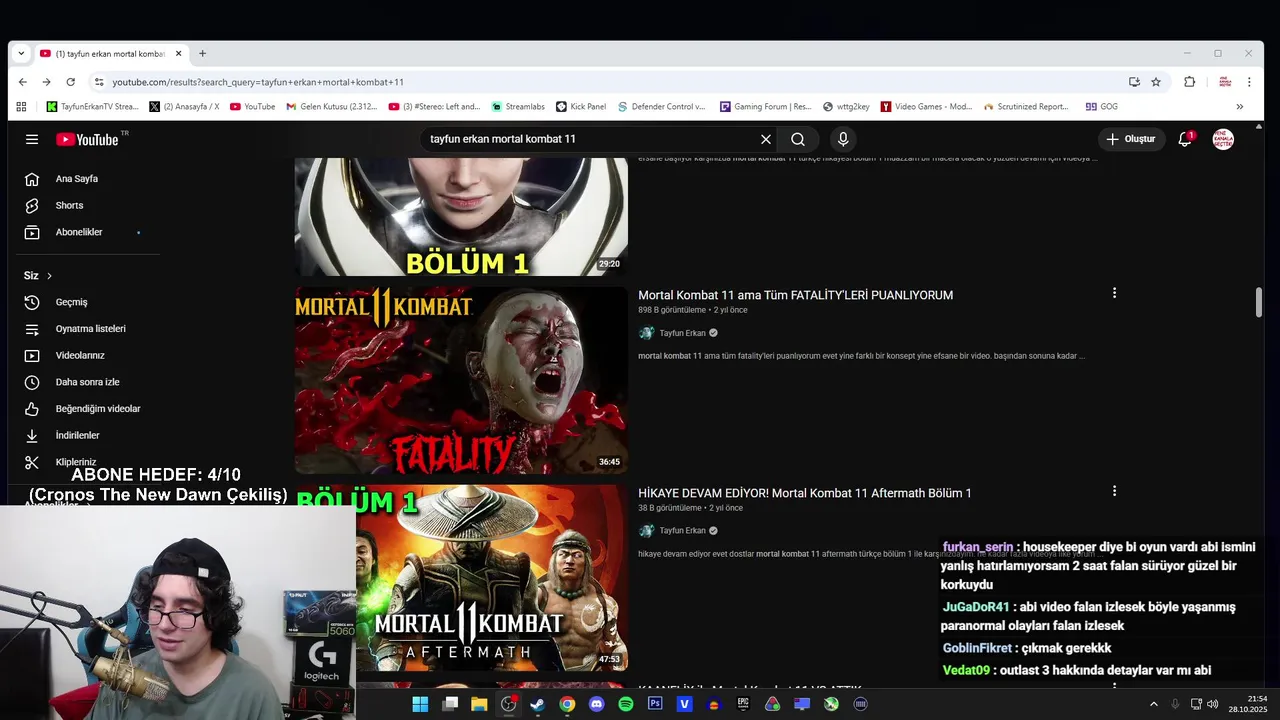Open the Kick Panel bookmark
Viewport: 1280px width, 720px height.
[x=581, y=106]
